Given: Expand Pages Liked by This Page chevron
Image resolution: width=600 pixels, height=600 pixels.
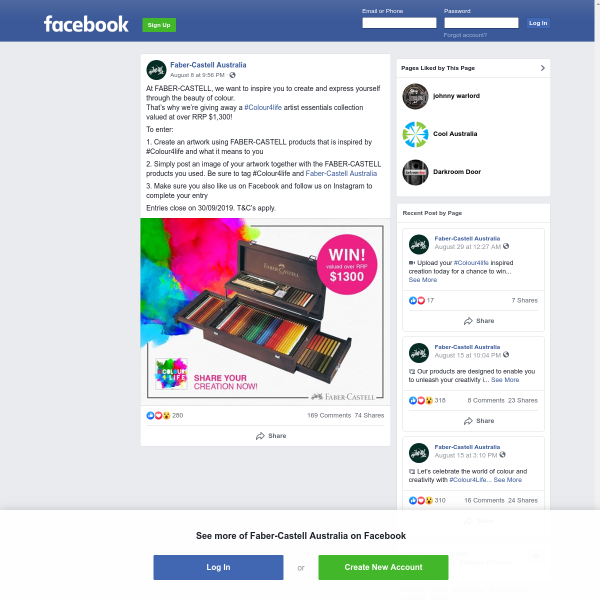Looking at the screenshot, I should point(543,68).
